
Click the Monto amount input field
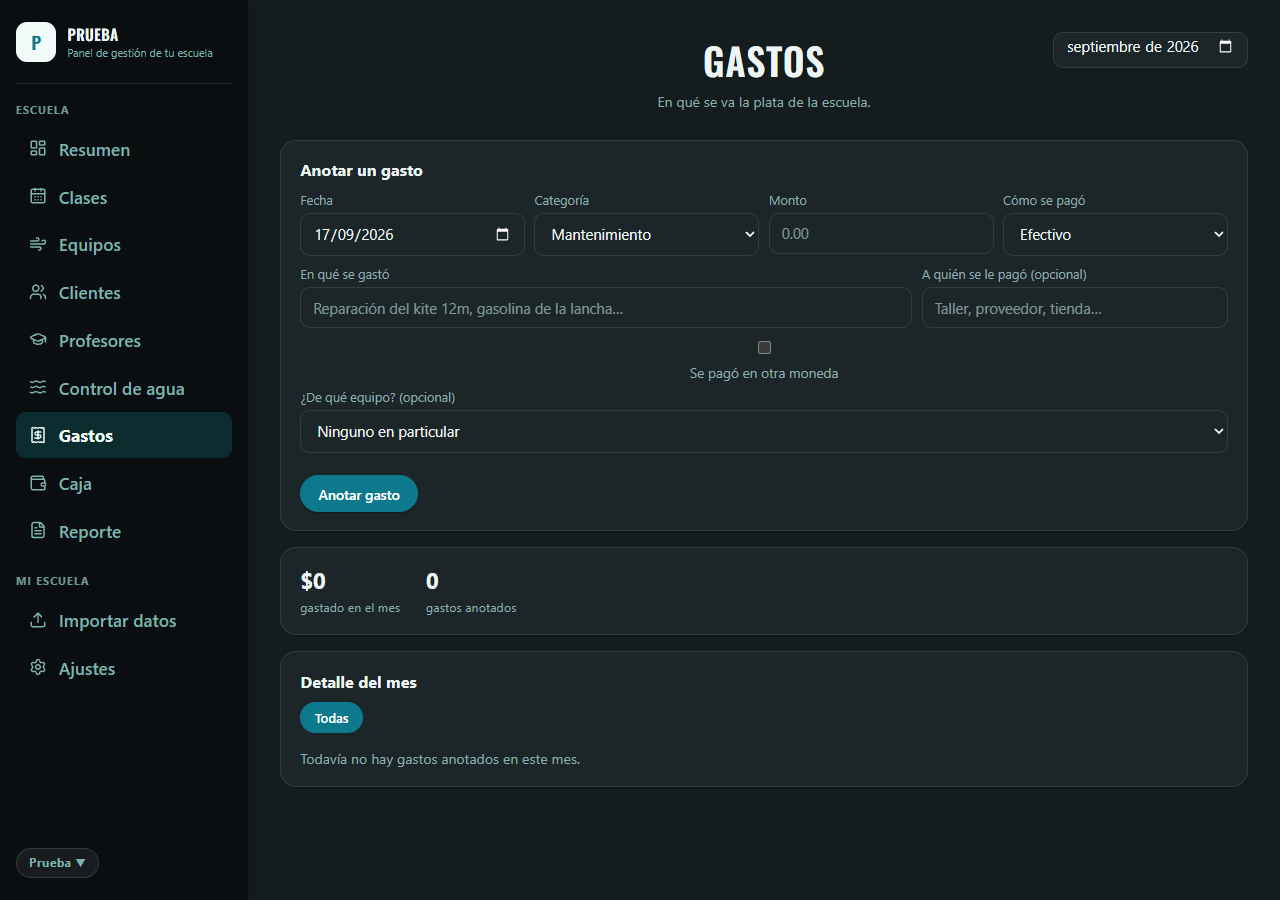pos(881,234)
